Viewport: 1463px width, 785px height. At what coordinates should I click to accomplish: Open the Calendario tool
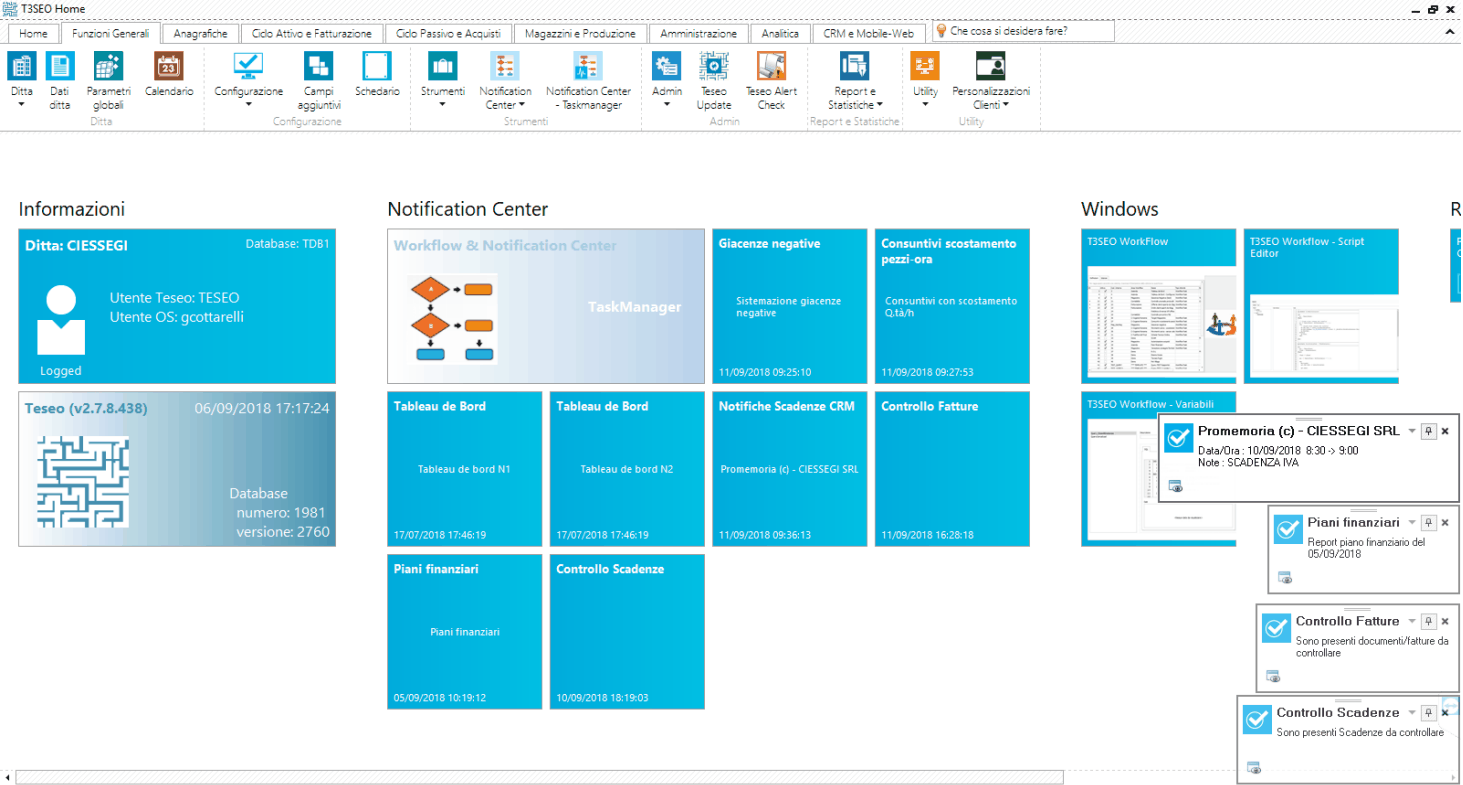coord(169,75)
